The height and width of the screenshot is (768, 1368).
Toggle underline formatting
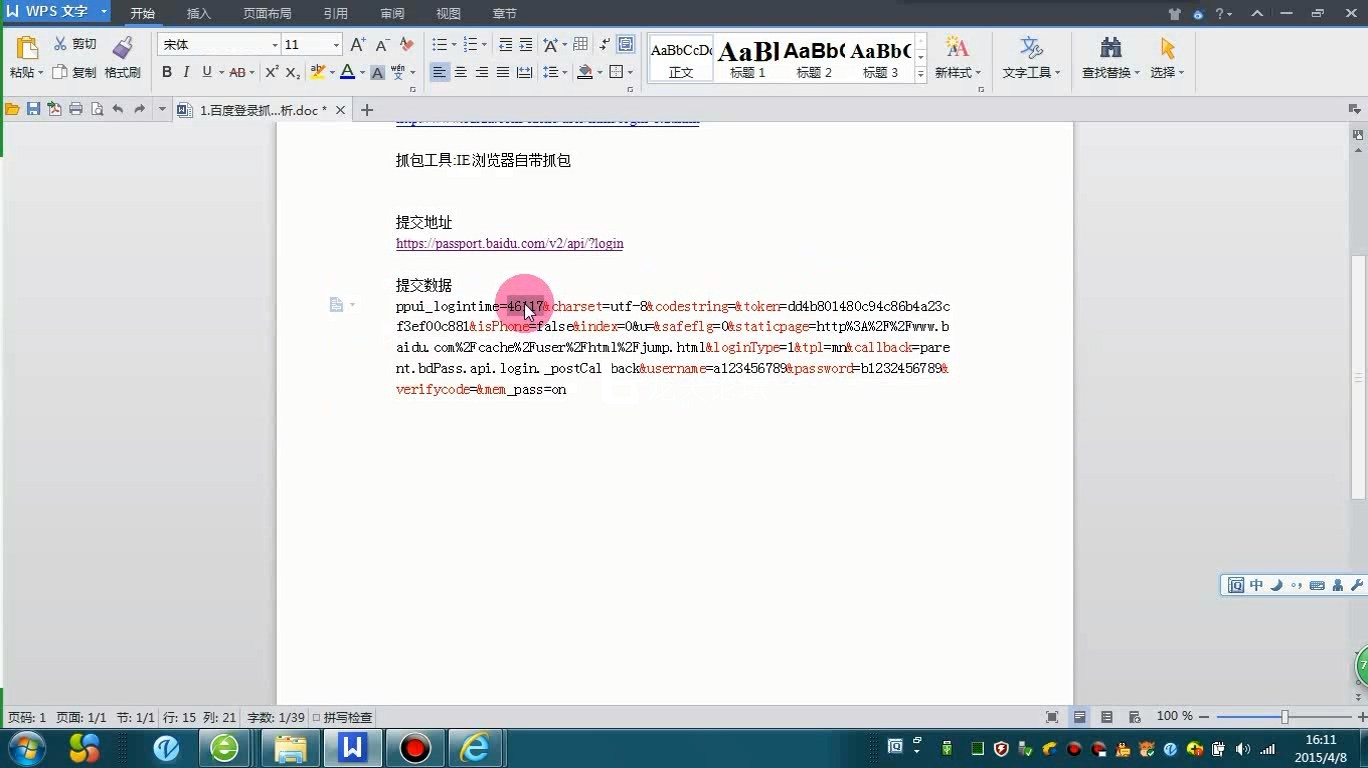tap(205, 72)
